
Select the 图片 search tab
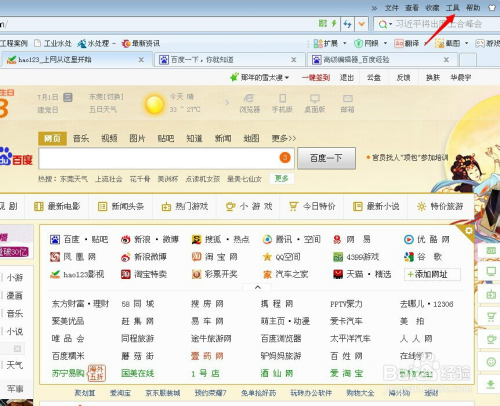[137, 138]
